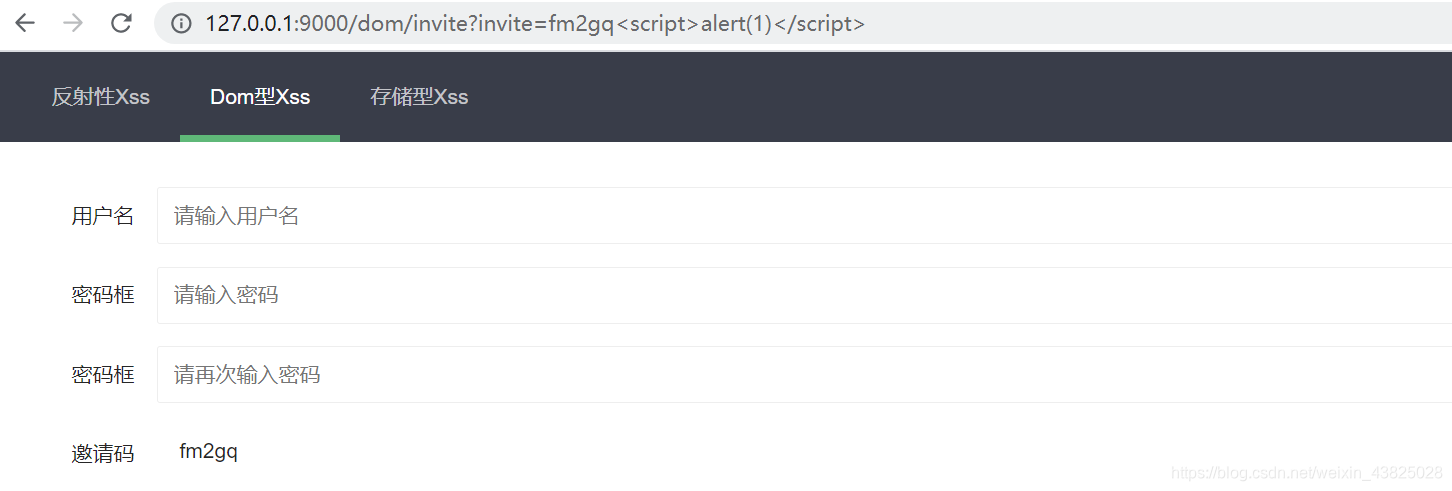Image resolution: width=1452 pixels, height=491 pixels.
Task: View site information via the info icon
Action: coord(181,24)
